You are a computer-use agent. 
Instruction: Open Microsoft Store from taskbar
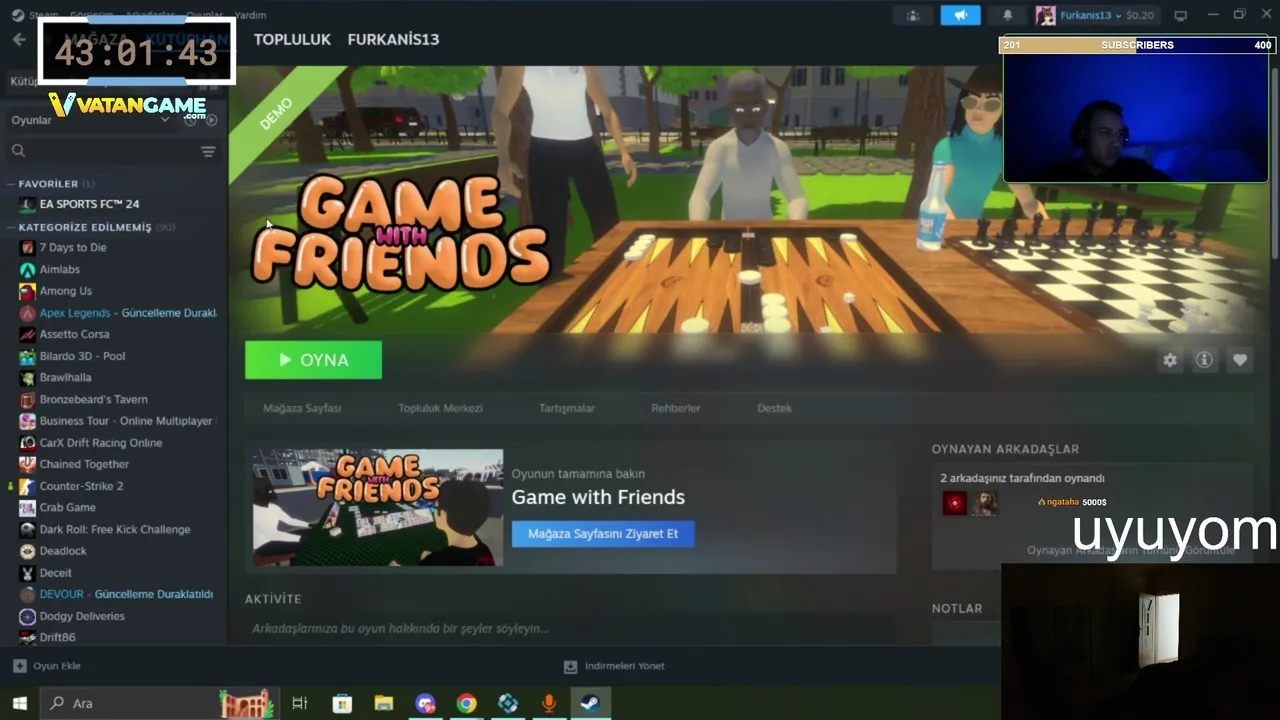pos(342,703)
